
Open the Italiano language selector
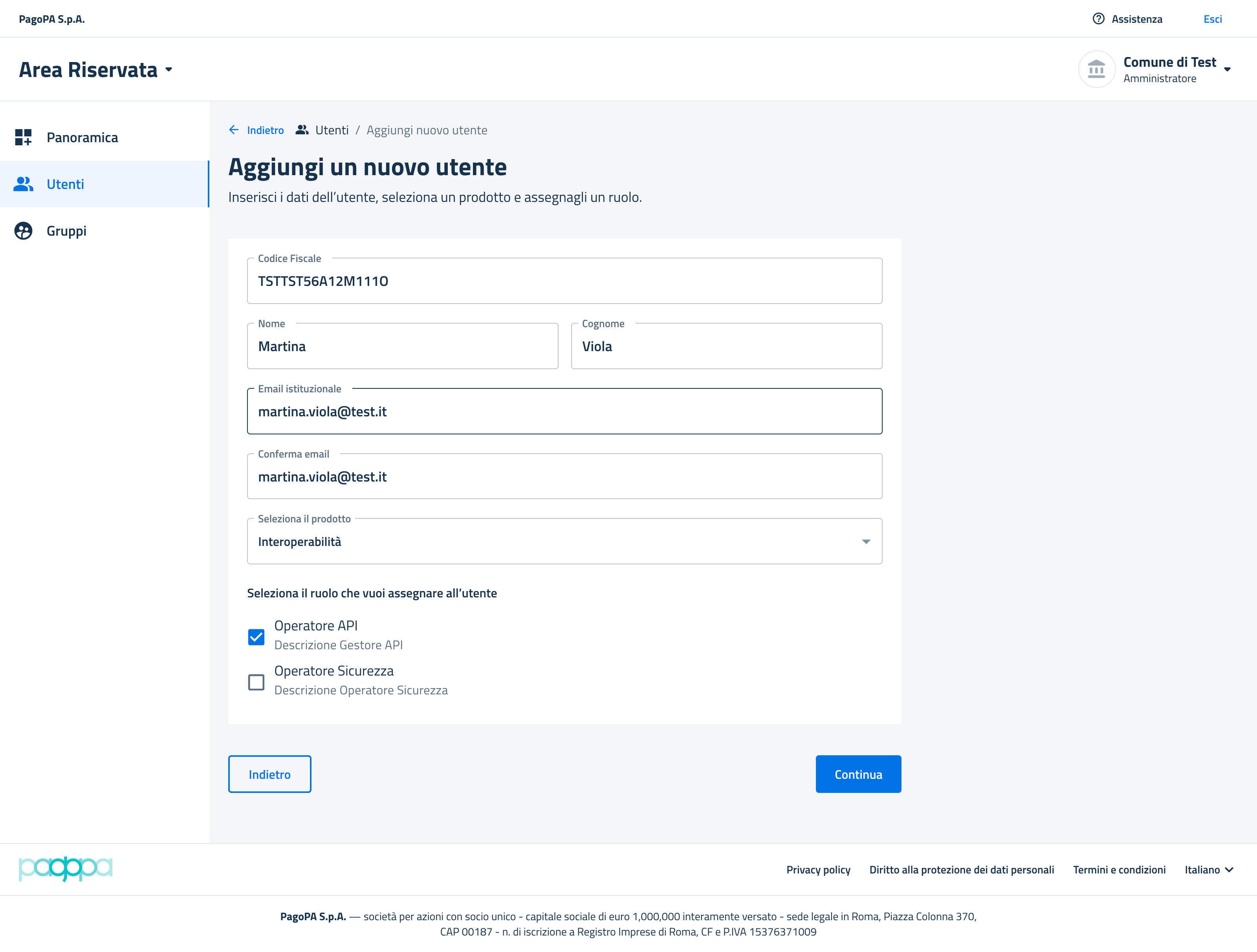pos(1208,870)
